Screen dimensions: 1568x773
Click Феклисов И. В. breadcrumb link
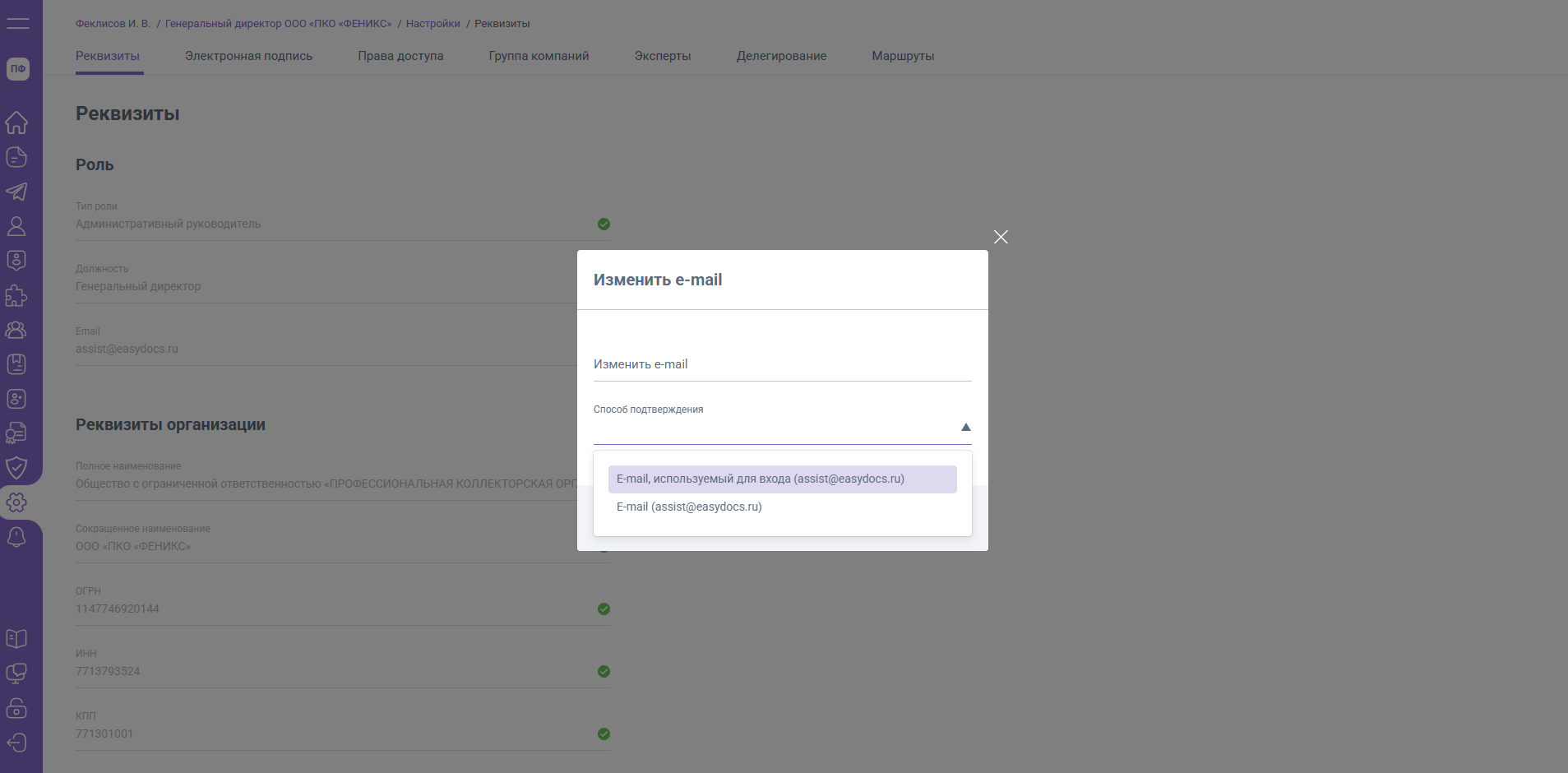113,24
